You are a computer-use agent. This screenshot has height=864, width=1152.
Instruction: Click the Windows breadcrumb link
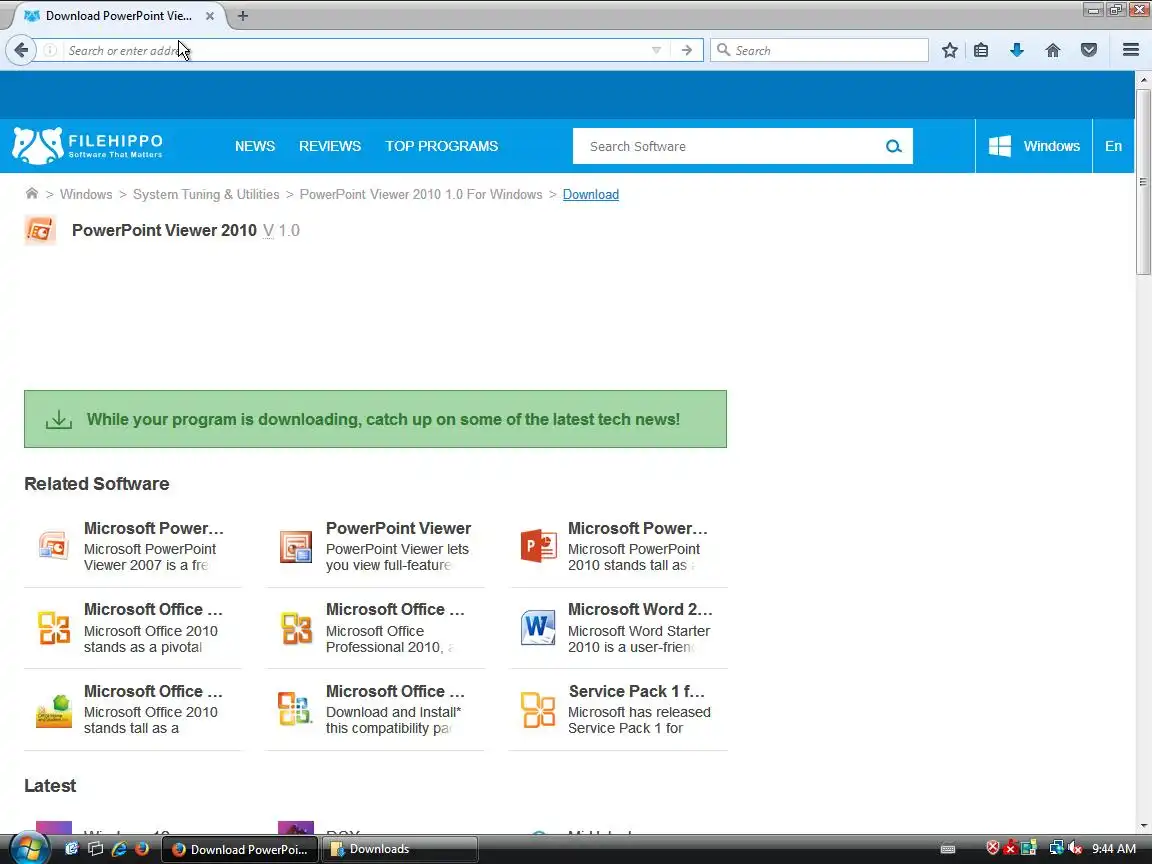[86, 194]
